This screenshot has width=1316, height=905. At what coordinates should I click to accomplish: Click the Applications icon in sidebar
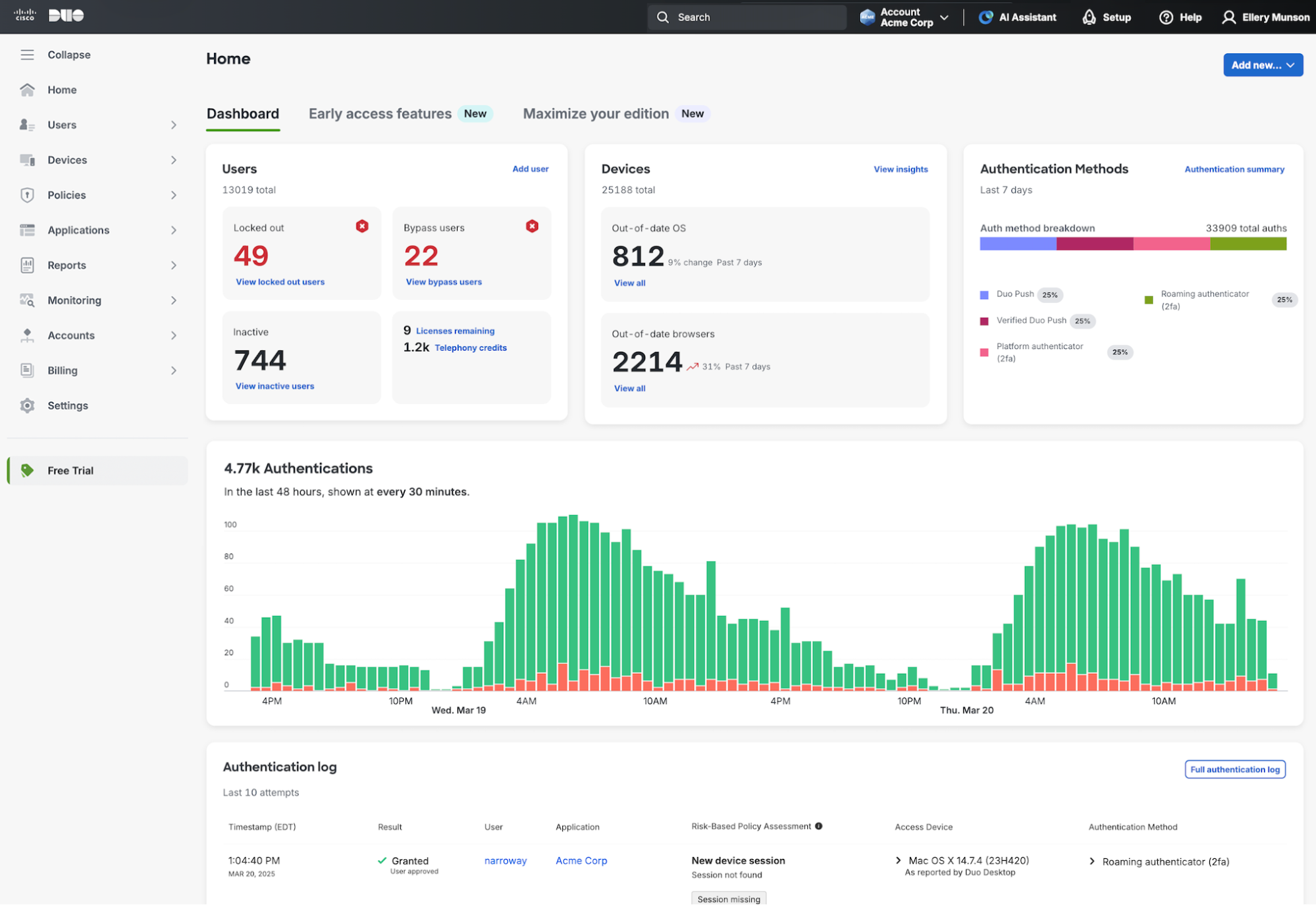pyautogui.click(x=27, y=230)
